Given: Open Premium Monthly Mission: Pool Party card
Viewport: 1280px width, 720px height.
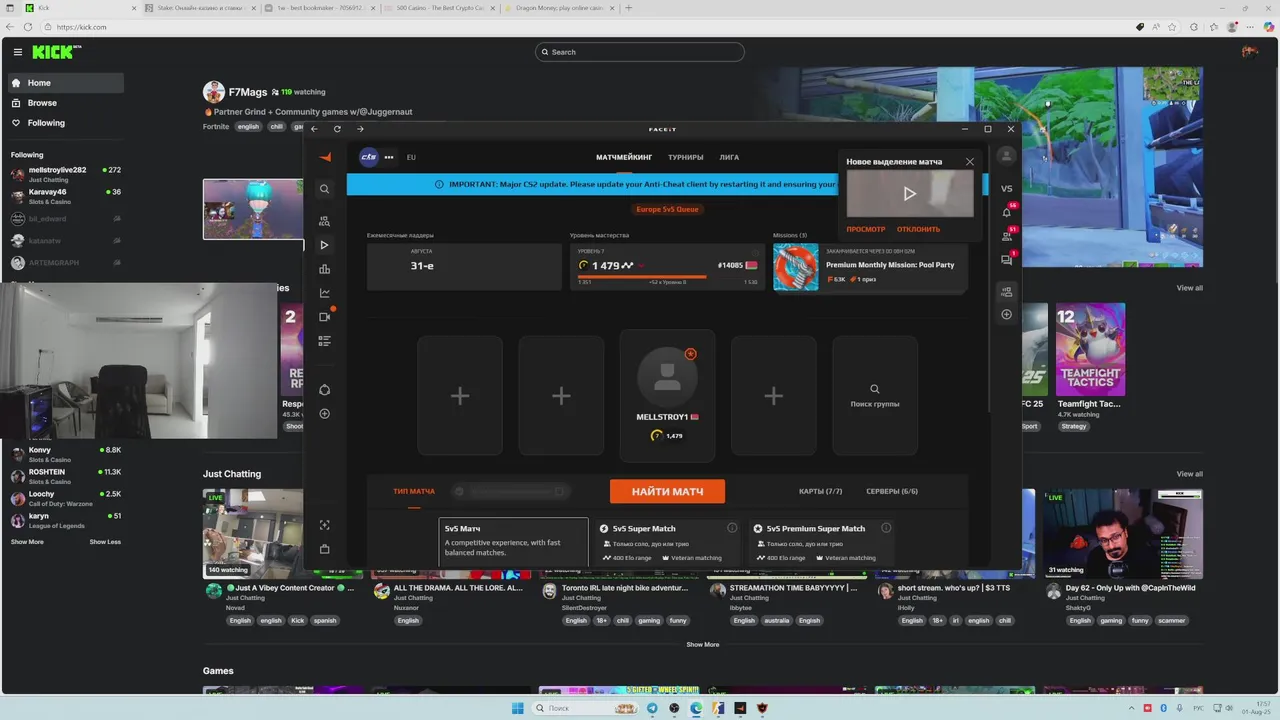Looking at the screenshot, I should coord(870,267).
